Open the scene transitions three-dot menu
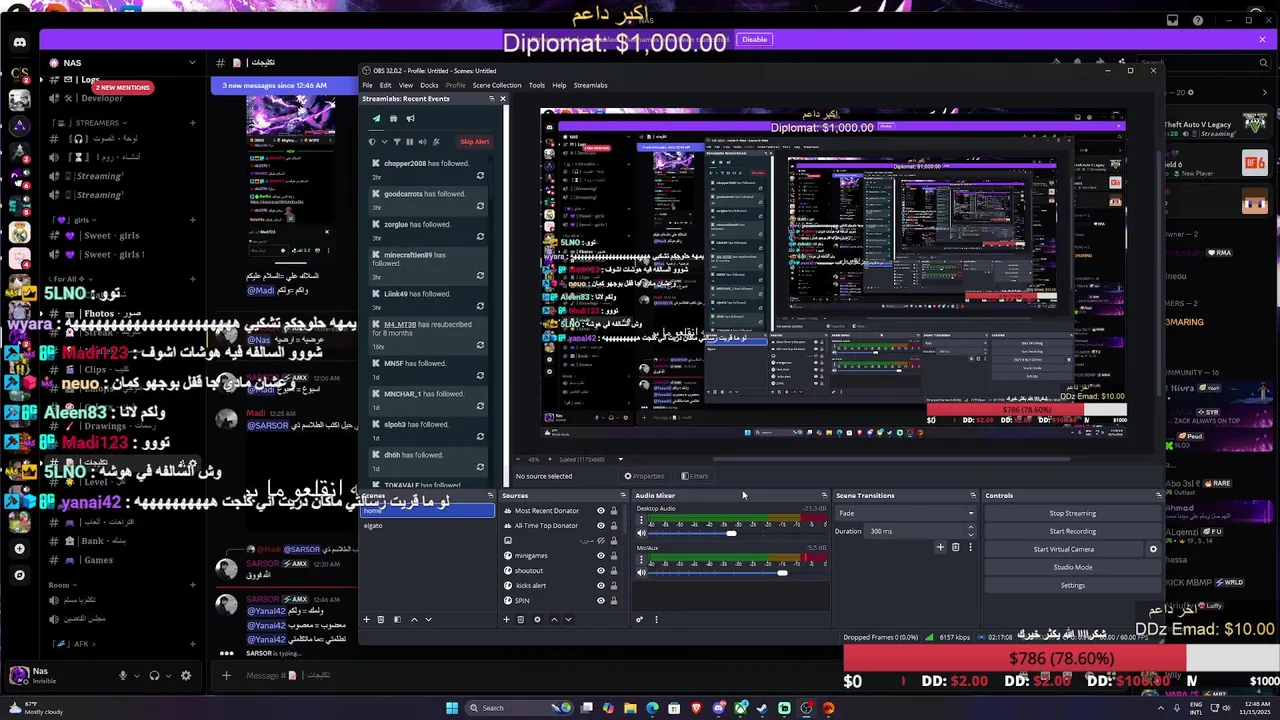The image size is (1280, 720). [x=970, y=547]
